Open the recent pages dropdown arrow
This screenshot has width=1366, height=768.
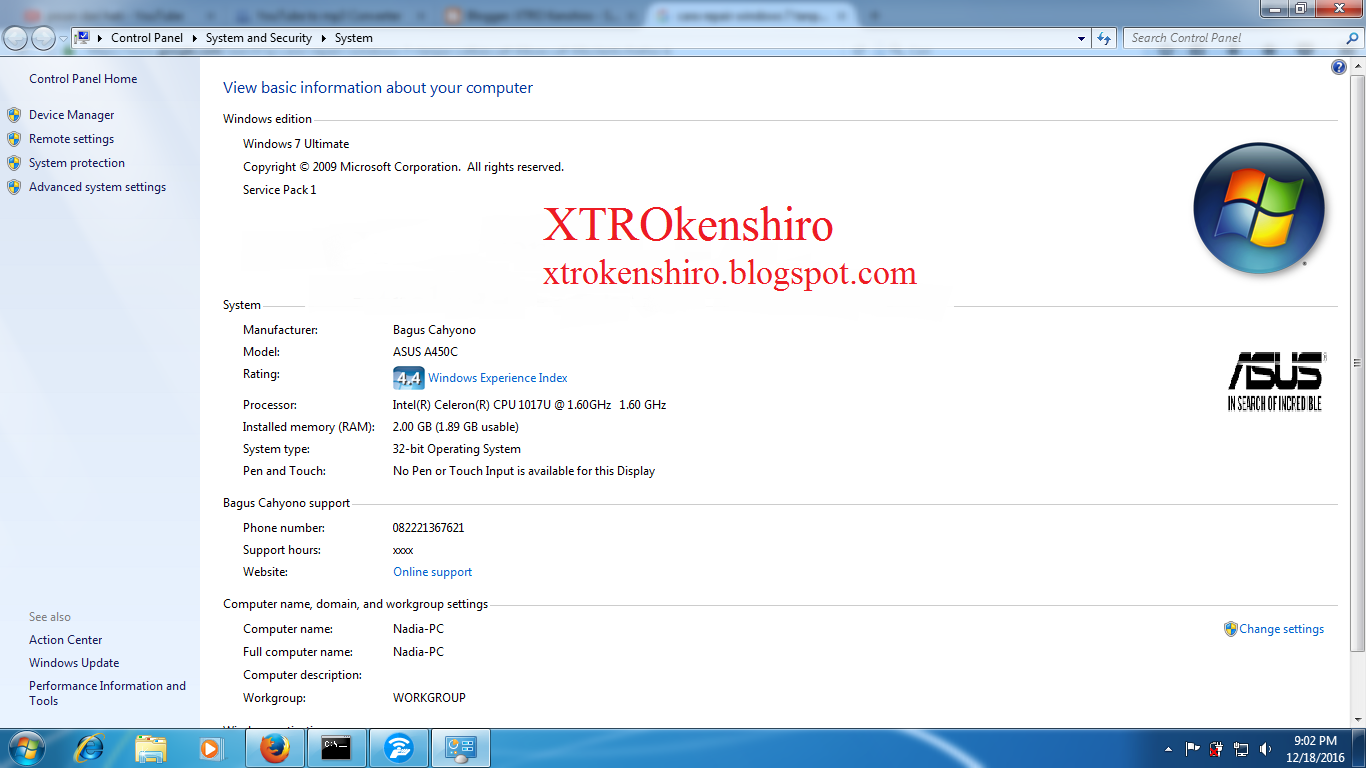click(64, 38)
